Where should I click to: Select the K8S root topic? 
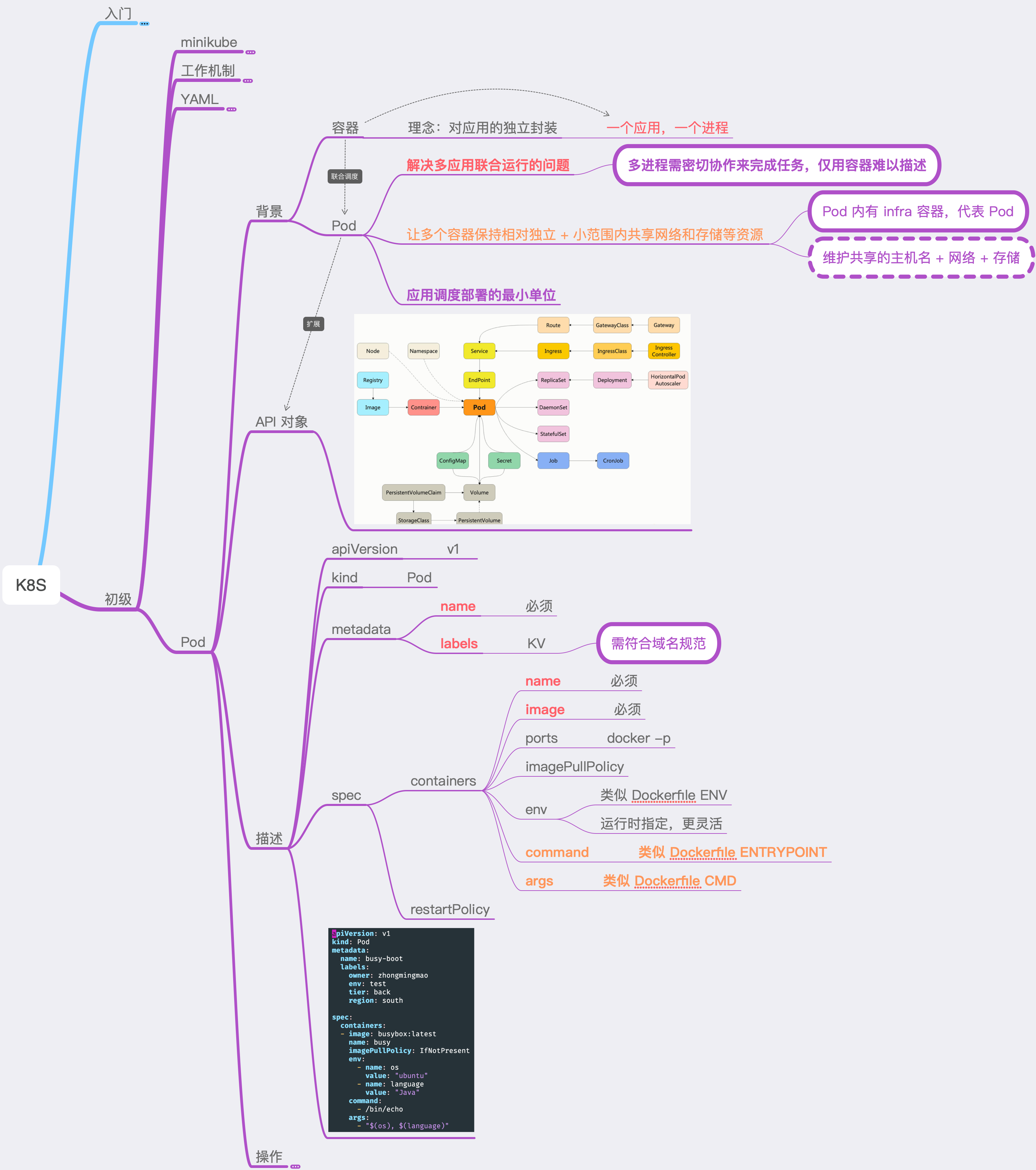click(x=31, y=585)
